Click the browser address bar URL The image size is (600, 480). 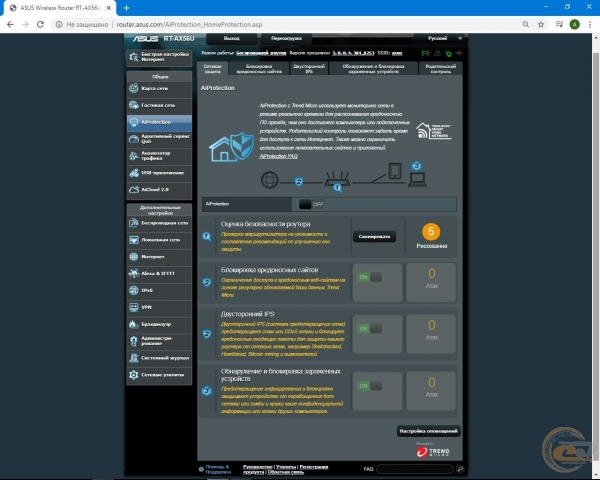pos(189,24)
